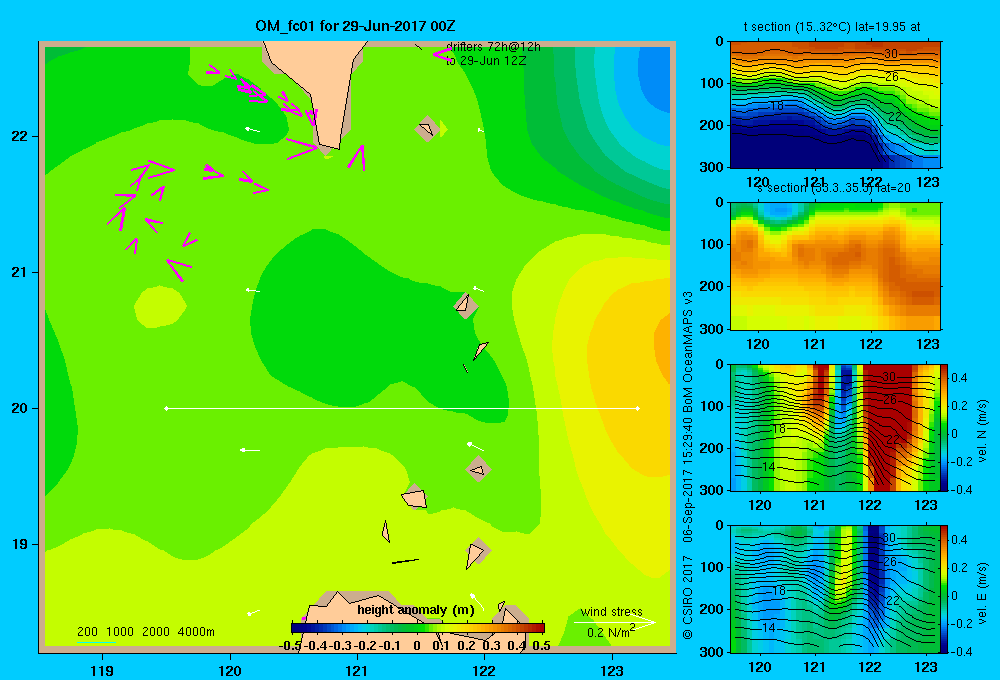Click the "to 29-Jun 12Z" label

pos(486,61)
